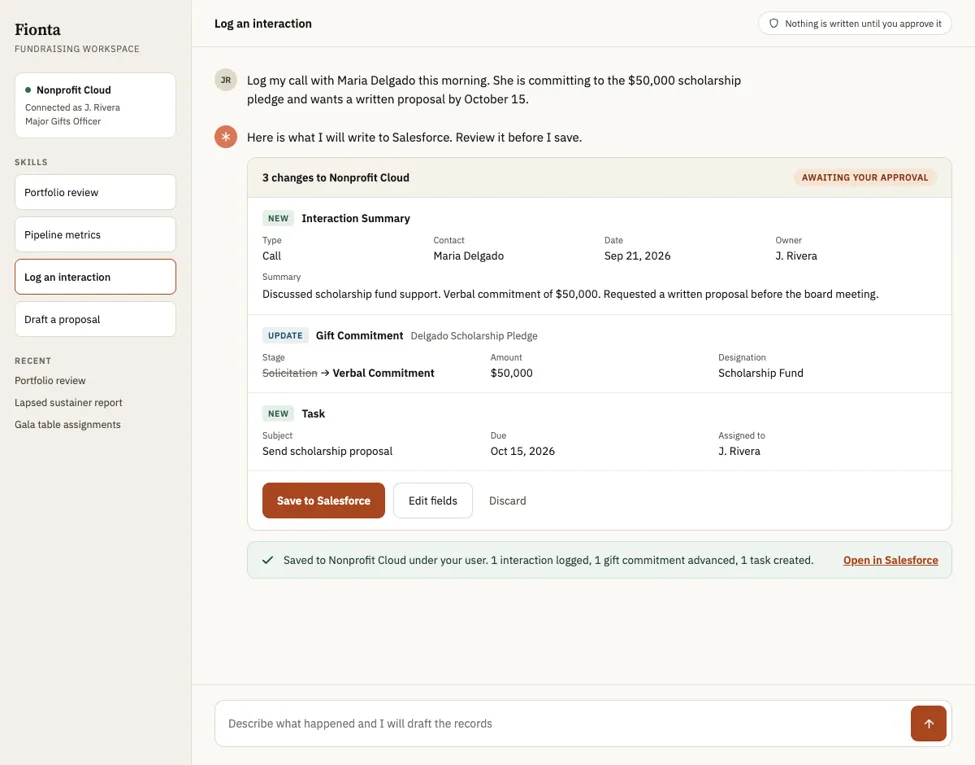Click the send arrow button
Screen dimensions: 975x765
(x=928, y=723)
